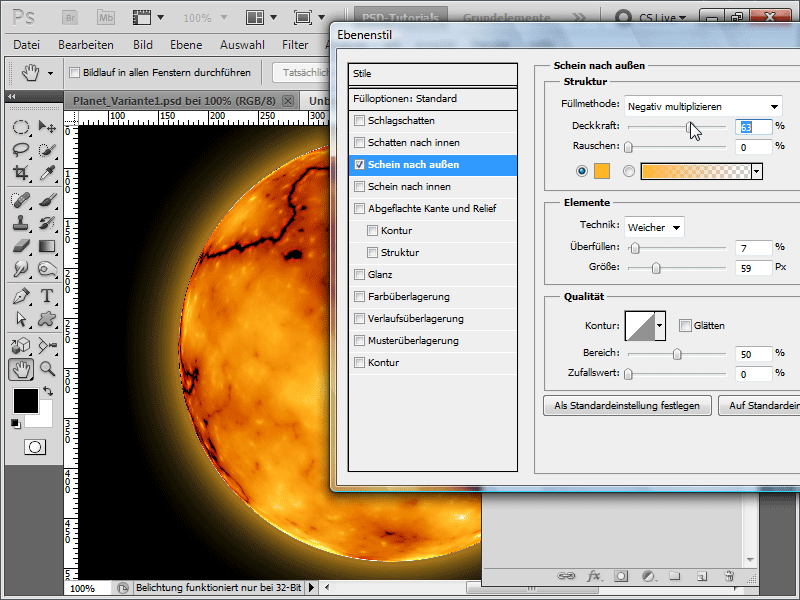This screenshot has width=800, height=600.
Task: Select the Quick Selection tool
Action: [x=47, y=150]
